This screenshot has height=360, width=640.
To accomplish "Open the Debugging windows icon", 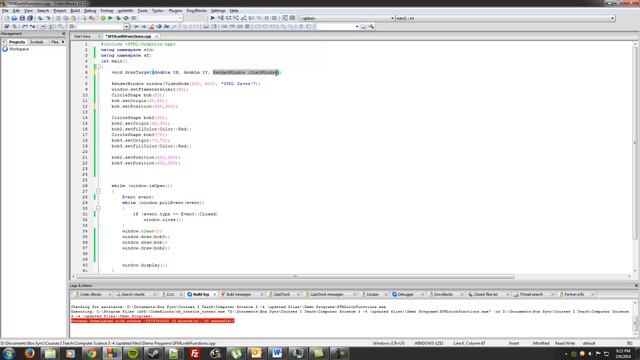I will click(x=285, y=18).
